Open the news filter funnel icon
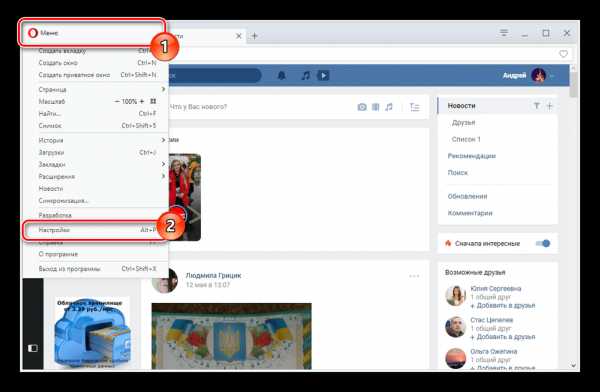 tap(536, 106)
